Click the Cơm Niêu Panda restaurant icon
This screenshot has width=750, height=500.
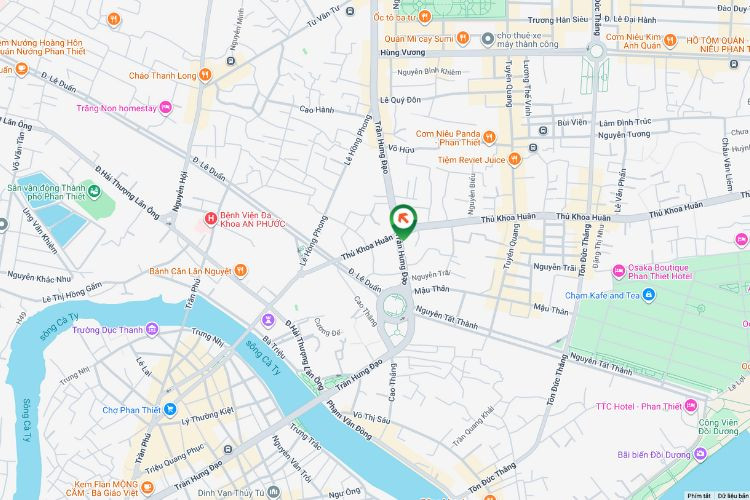[489, 138]
